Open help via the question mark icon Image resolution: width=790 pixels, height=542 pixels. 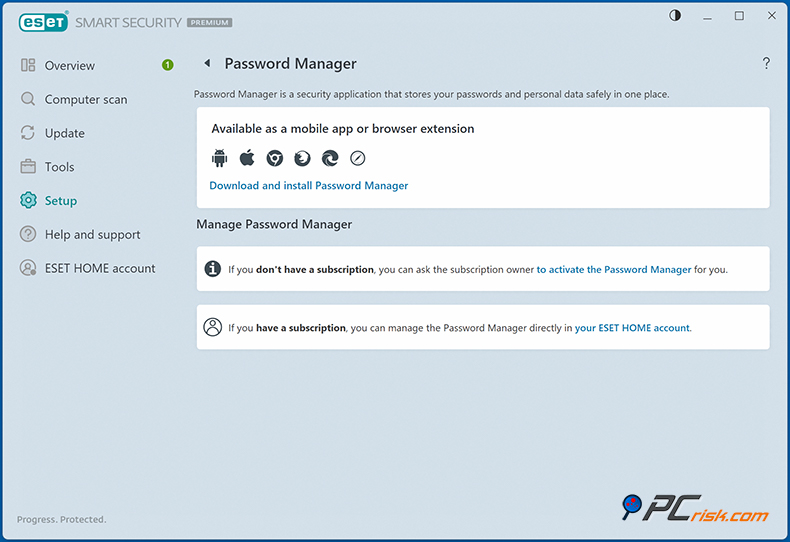pyautogui.click(x=766, y=64)
